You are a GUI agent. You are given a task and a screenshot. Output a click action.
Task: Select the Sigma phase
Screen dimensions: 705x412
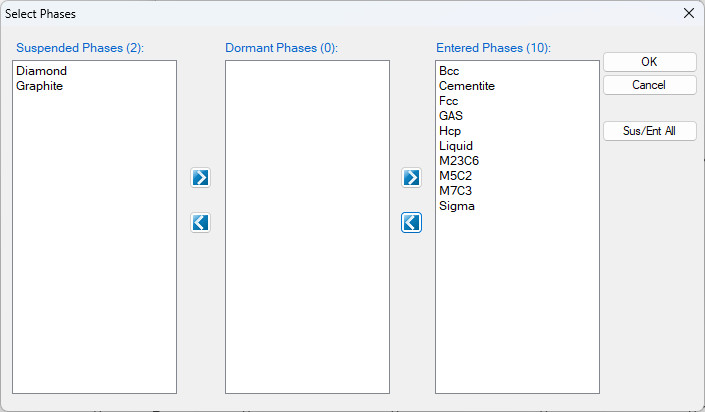tap(457, 206)
